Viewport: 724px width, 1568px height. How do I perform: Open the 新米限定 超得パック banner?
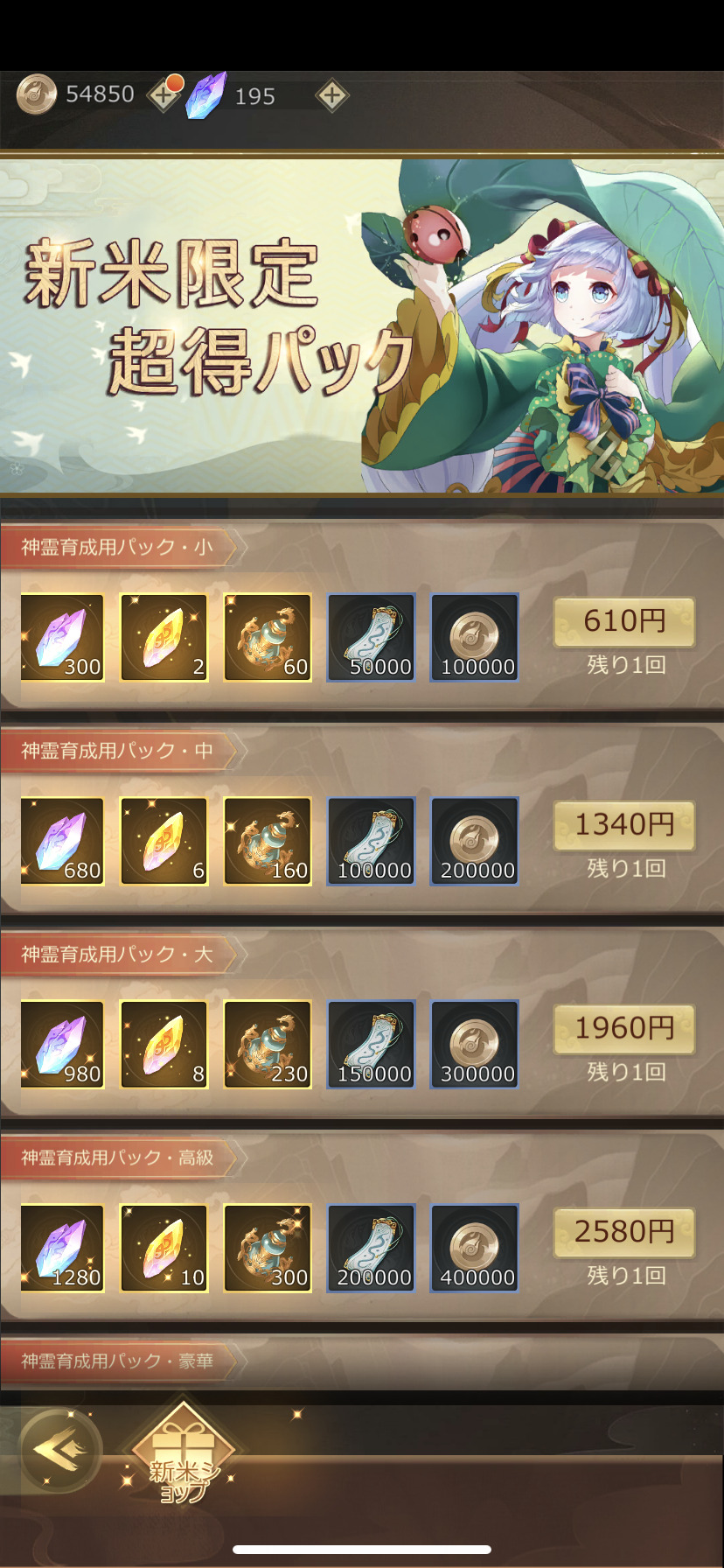point(362,325)
